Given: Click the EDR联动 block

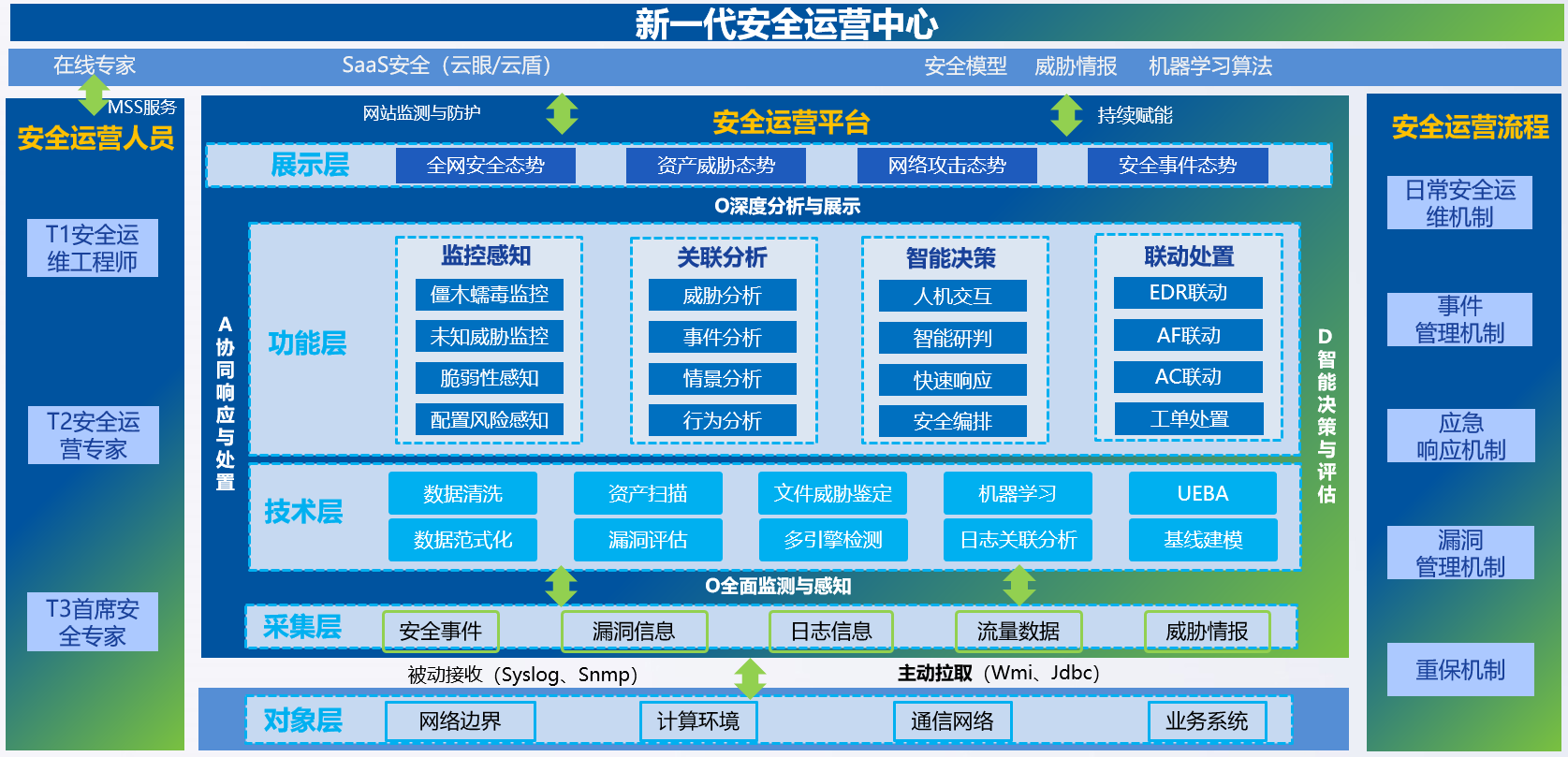Looking at the screenshot, I should point(1188,293).
